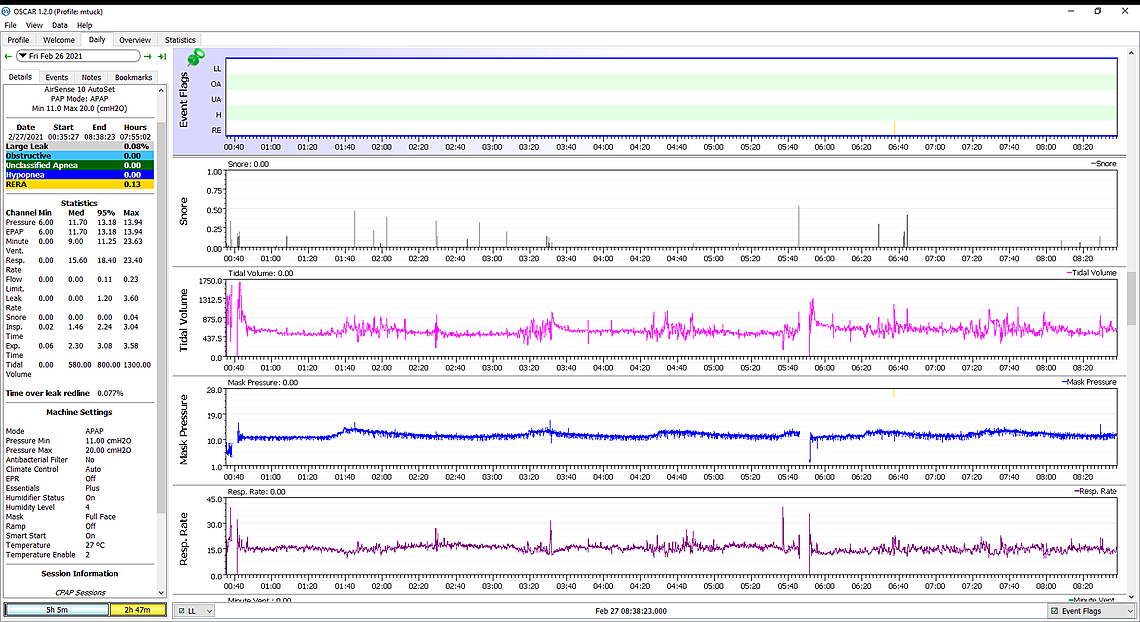Screen dimensions: 1140x622
Task: Open the LL event combo box
Action: [x=195, y=611]
